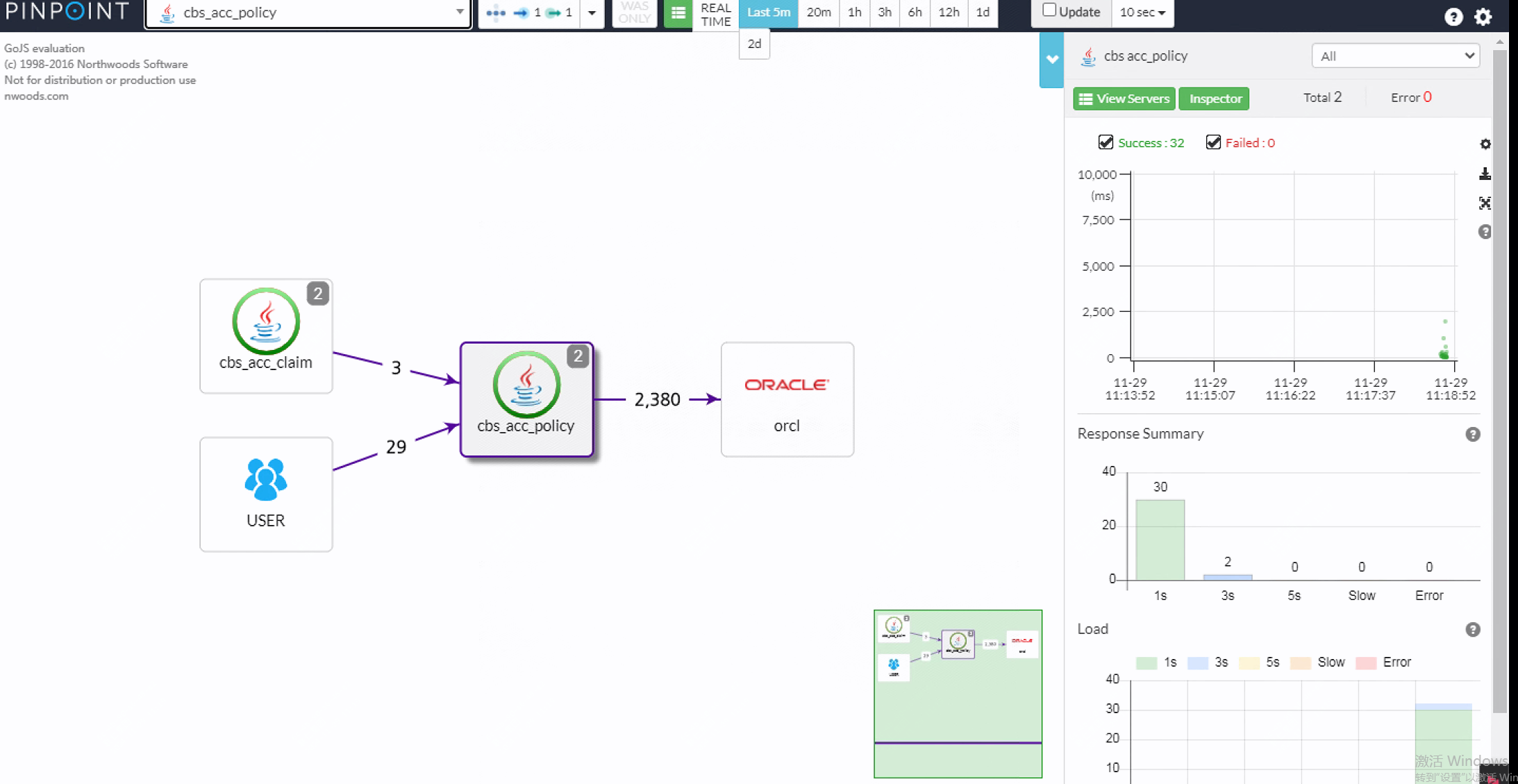This screenshot has width=1518, height=784.
Task: Click the View Servers button
Action: pos(1124,99)
